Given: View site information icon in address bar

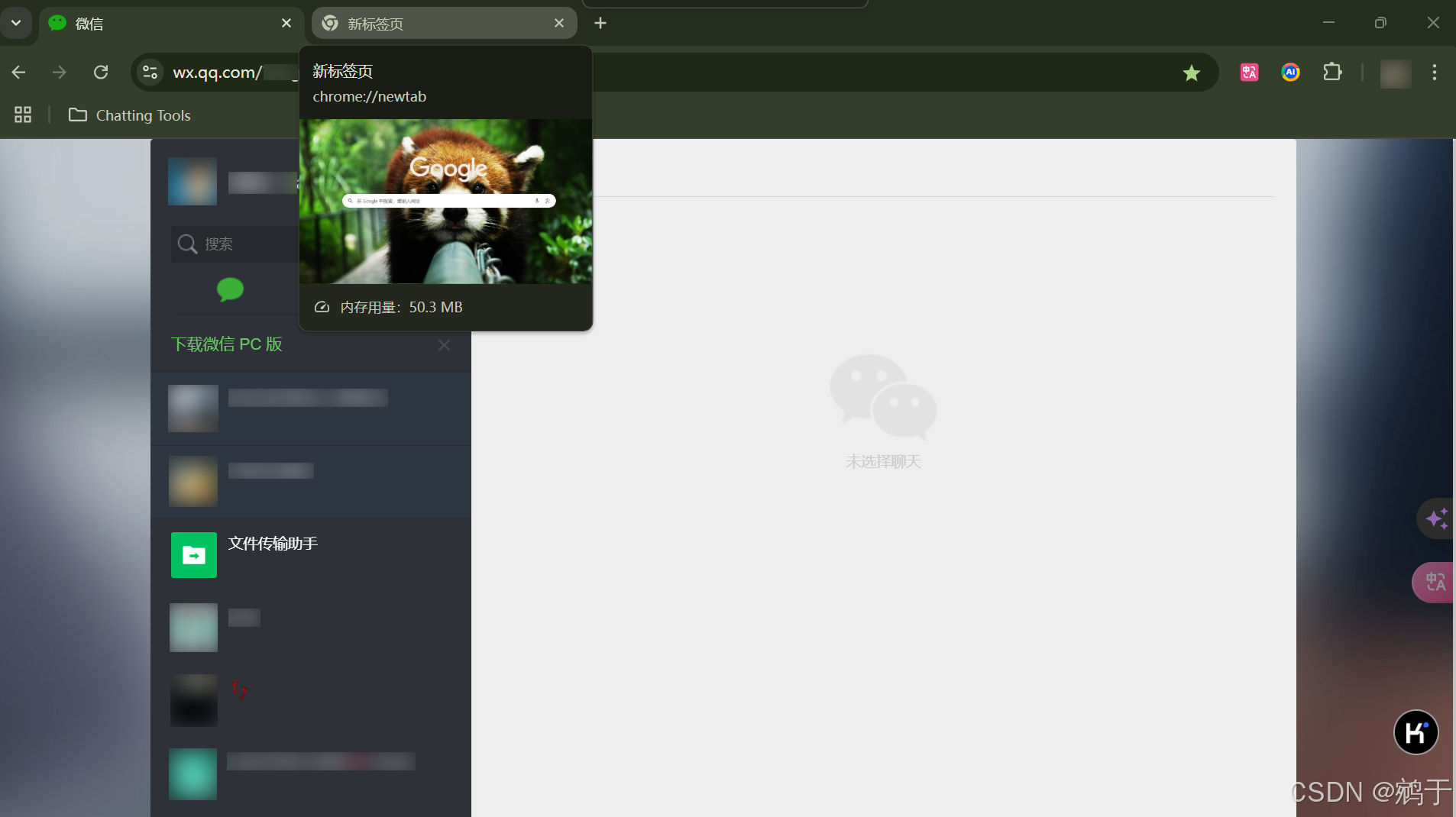Looking at the screenshot, I should coord(150,73).
